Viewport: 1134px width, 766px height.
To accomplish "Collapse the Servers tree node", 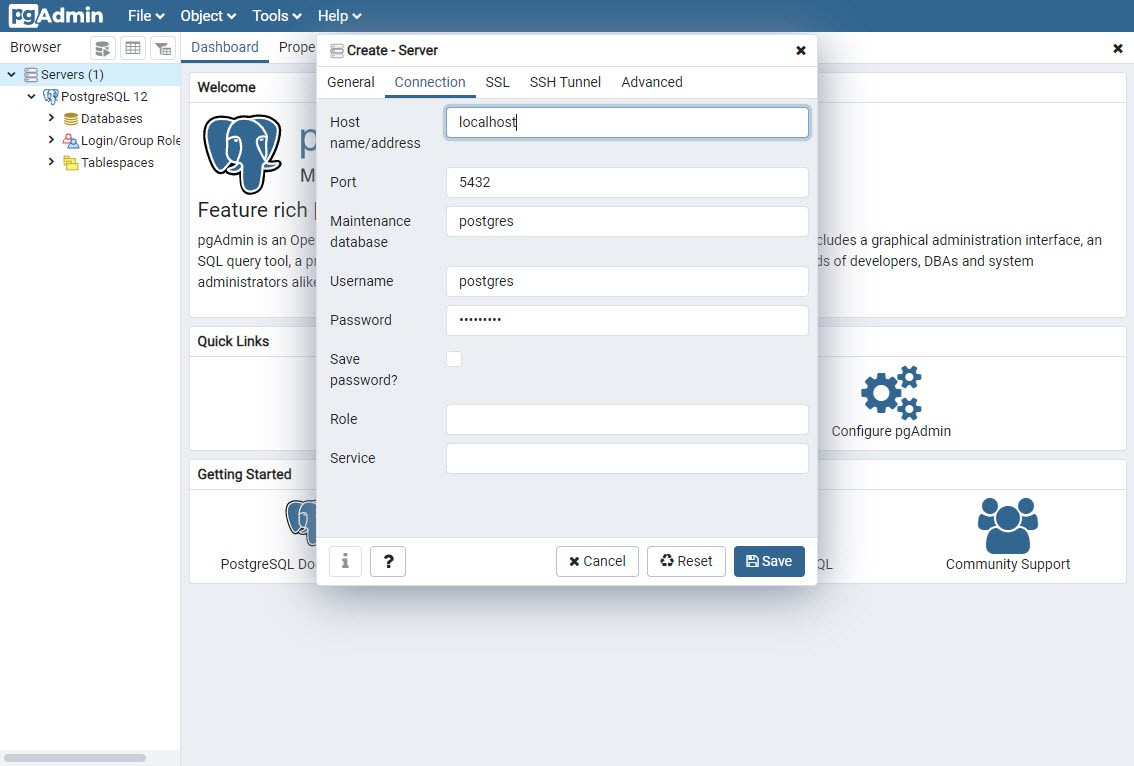I will coord(12,75).
